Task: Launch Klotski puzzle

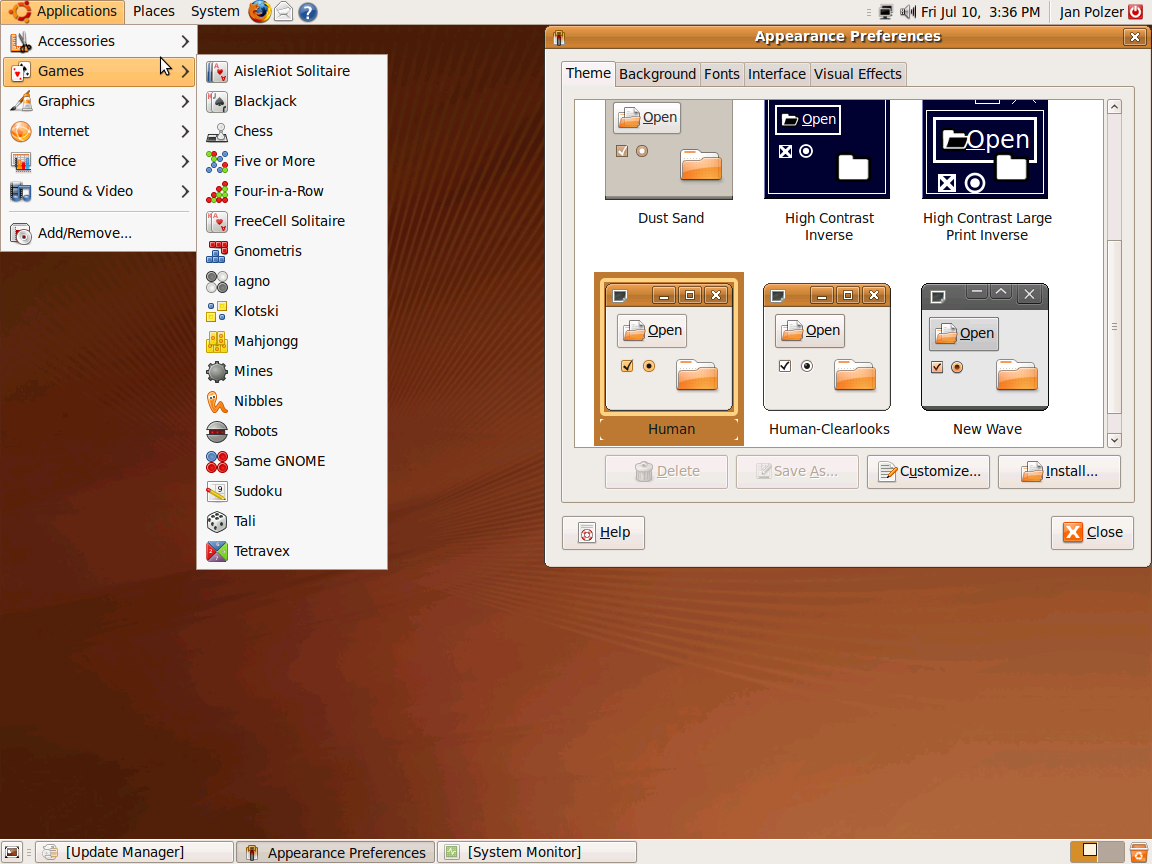Action: click(x=292, y=312)
